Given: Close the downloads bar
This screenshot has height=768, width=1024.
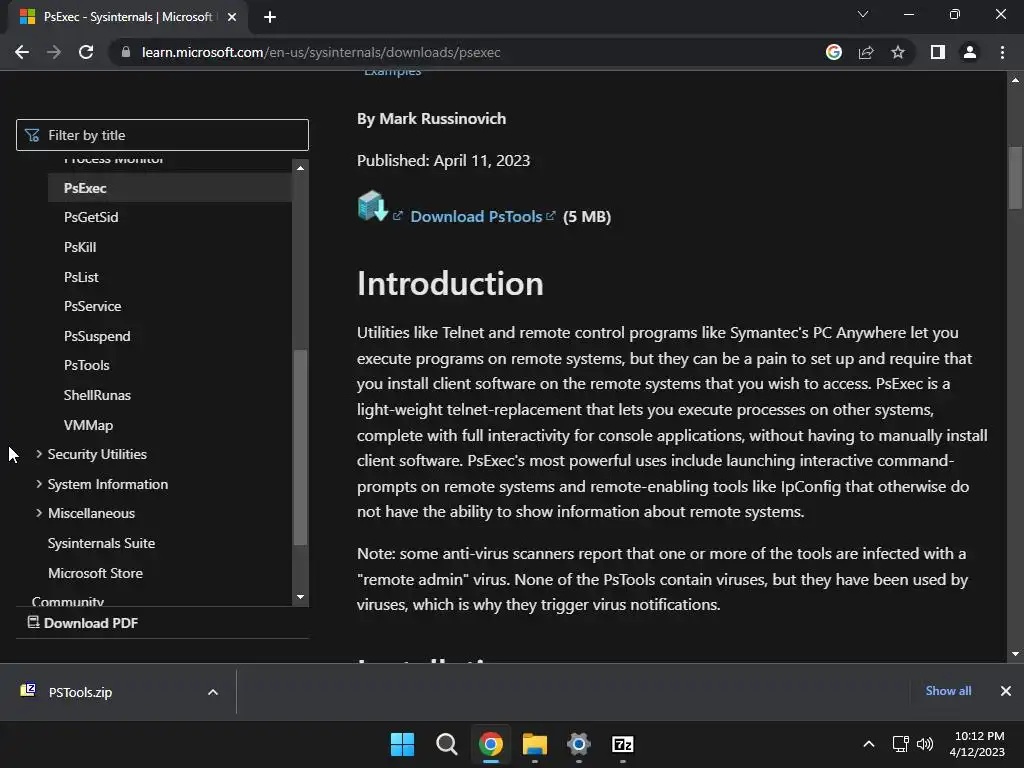Looking at the screenshot, I should [x=1006, y=691].
